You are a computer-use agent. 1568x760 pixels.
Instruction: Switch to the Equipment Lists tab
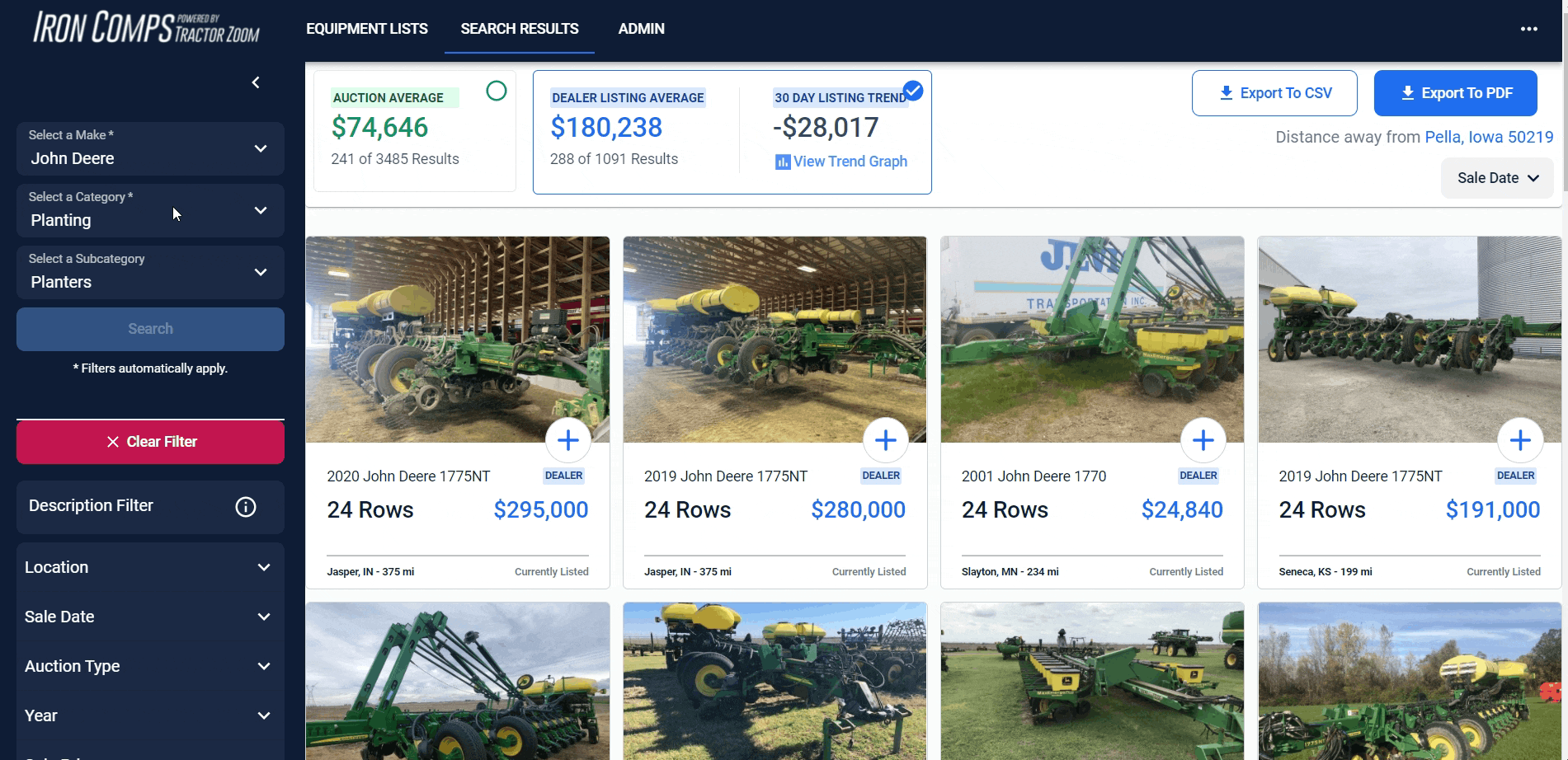click(x=367, y=29)
